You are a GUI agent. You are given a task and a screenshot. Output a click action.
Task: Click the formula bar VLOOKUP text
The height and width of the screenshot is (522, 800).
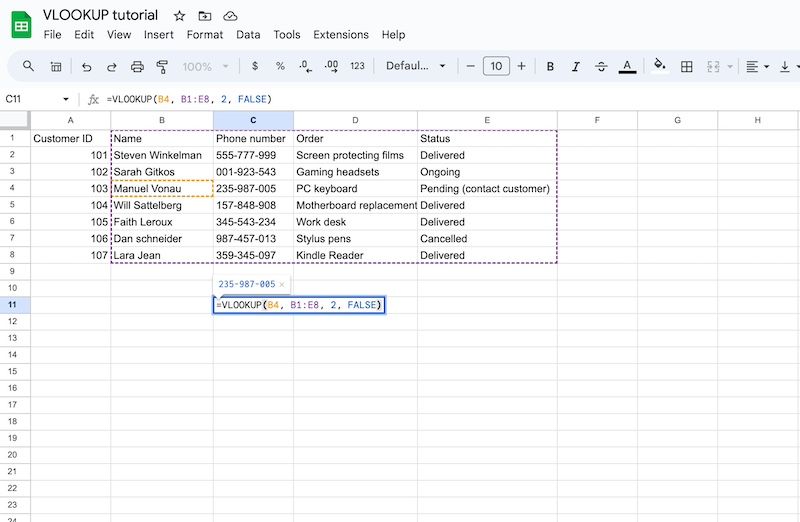[x=189, y=99]
